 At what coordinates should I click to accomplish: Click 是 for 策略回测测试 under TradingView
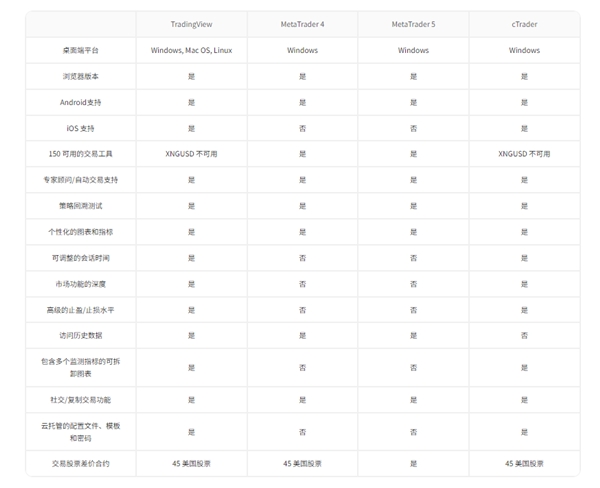[191, 206]
